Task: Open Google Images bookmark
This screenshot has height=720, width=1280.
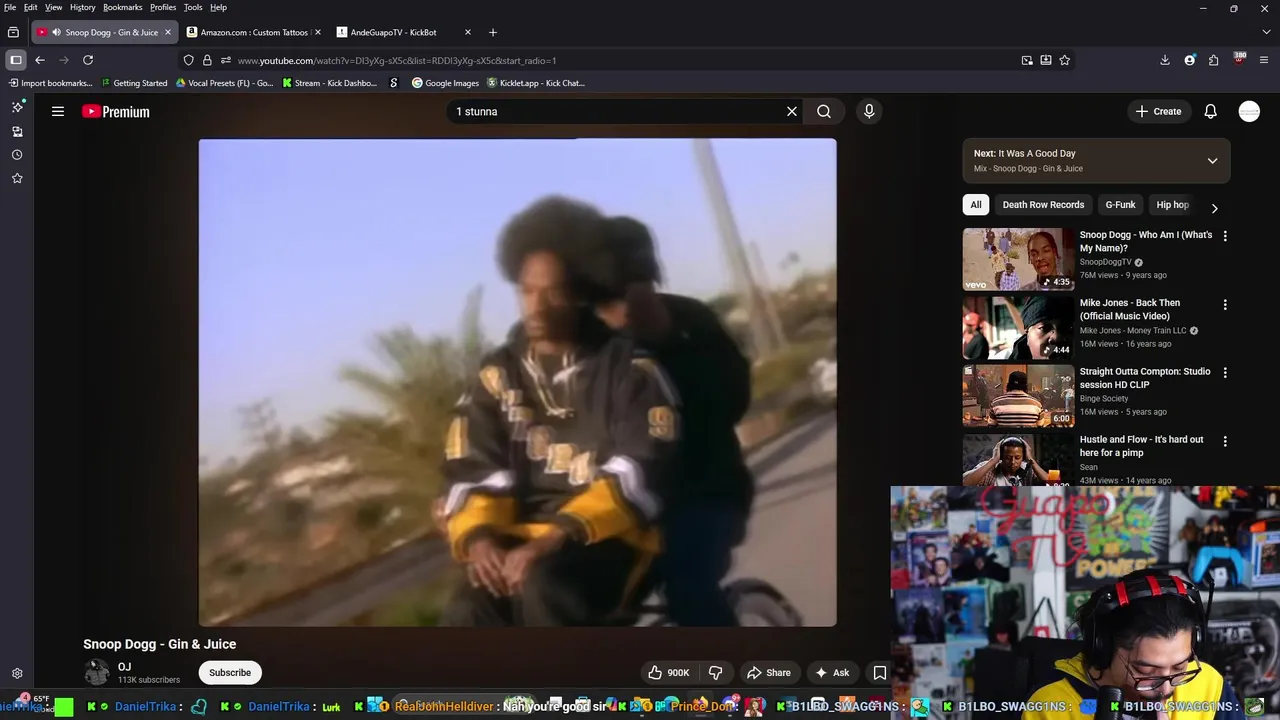Action: point(446,83)
